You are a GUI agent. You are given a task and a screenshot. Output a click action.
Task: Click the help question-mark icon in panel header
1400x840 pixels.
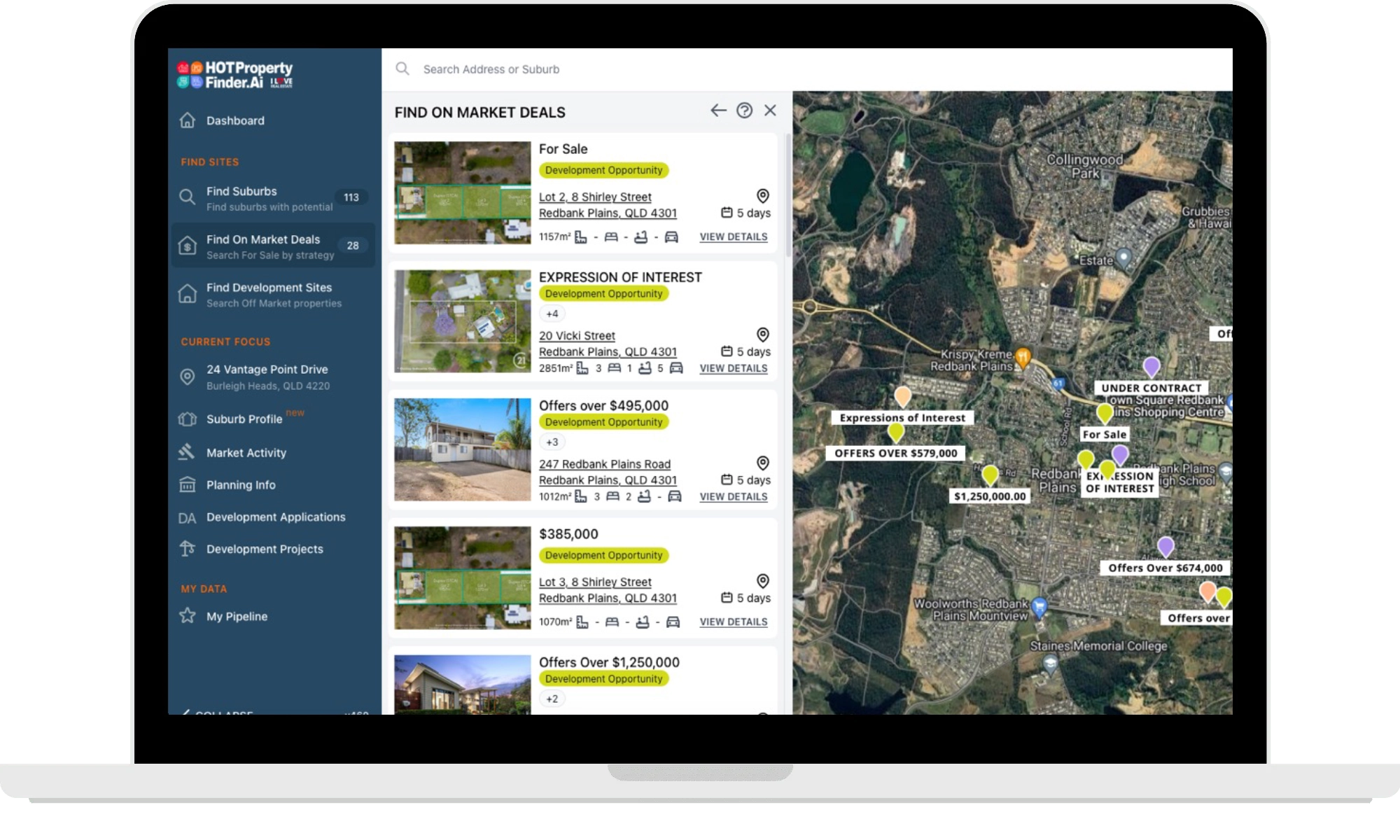(x=743, y=111)
